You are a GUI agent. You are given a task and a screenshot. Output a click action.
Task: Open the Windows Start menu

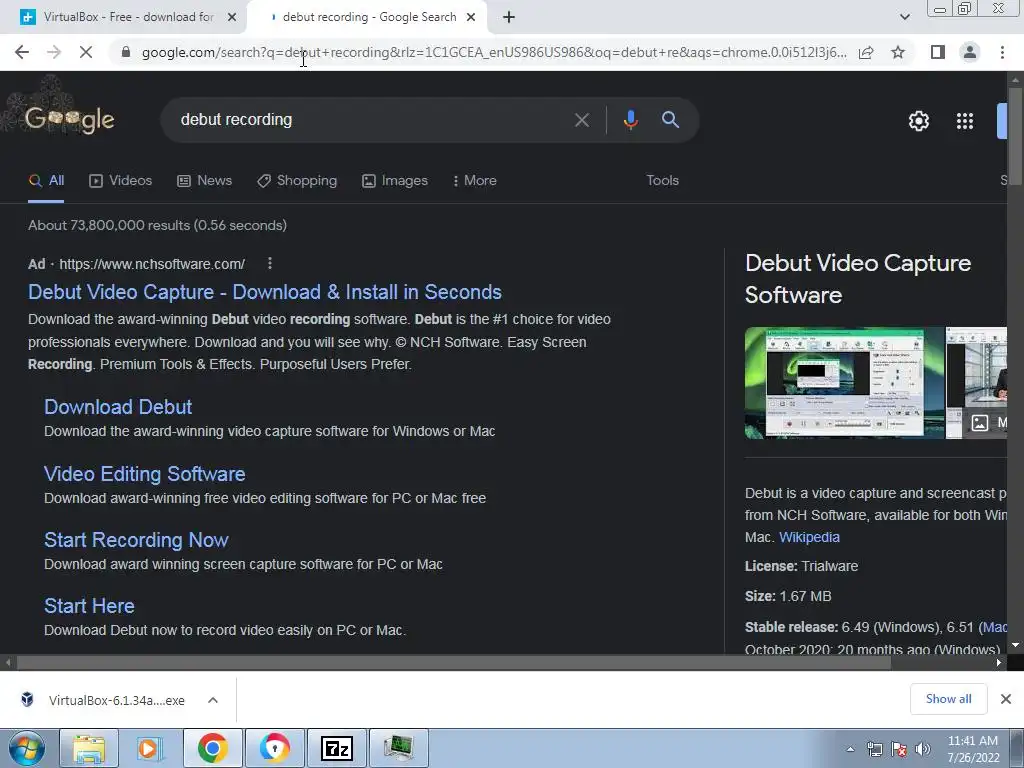[26, 748]
